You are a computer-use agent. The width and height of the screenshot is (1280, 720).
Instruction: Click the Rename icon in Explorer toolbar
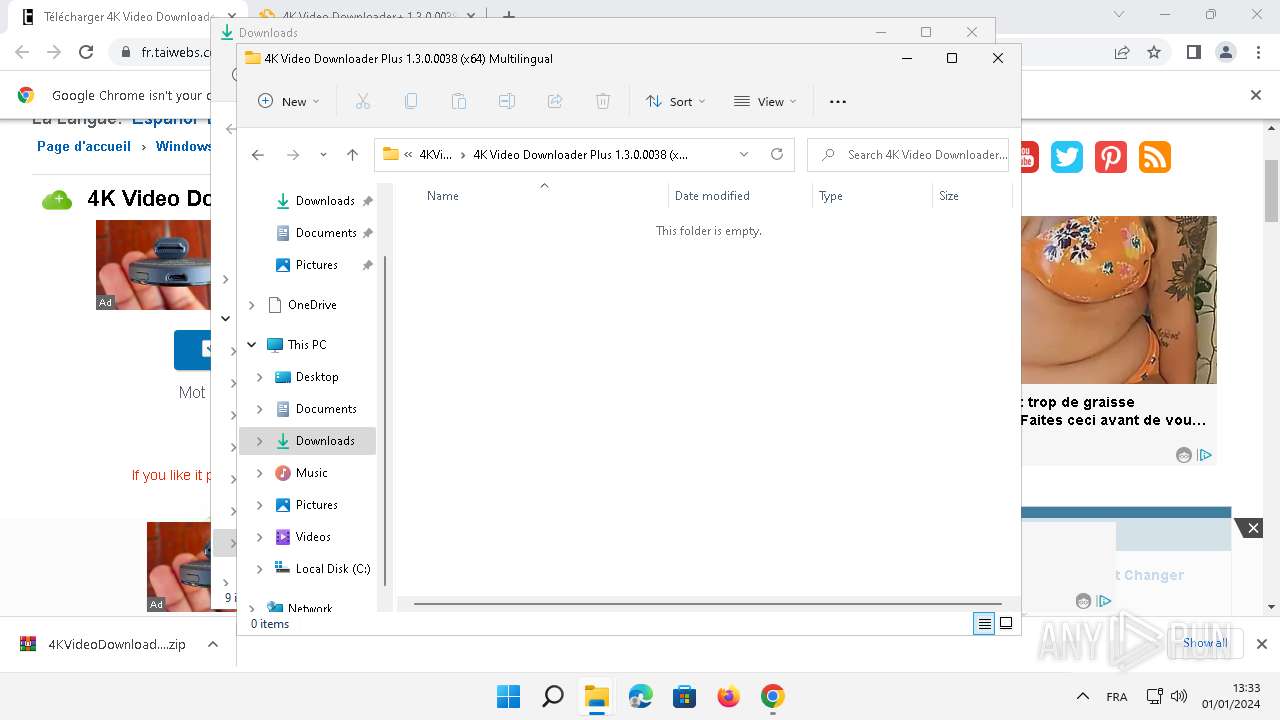tap(507, 101)
